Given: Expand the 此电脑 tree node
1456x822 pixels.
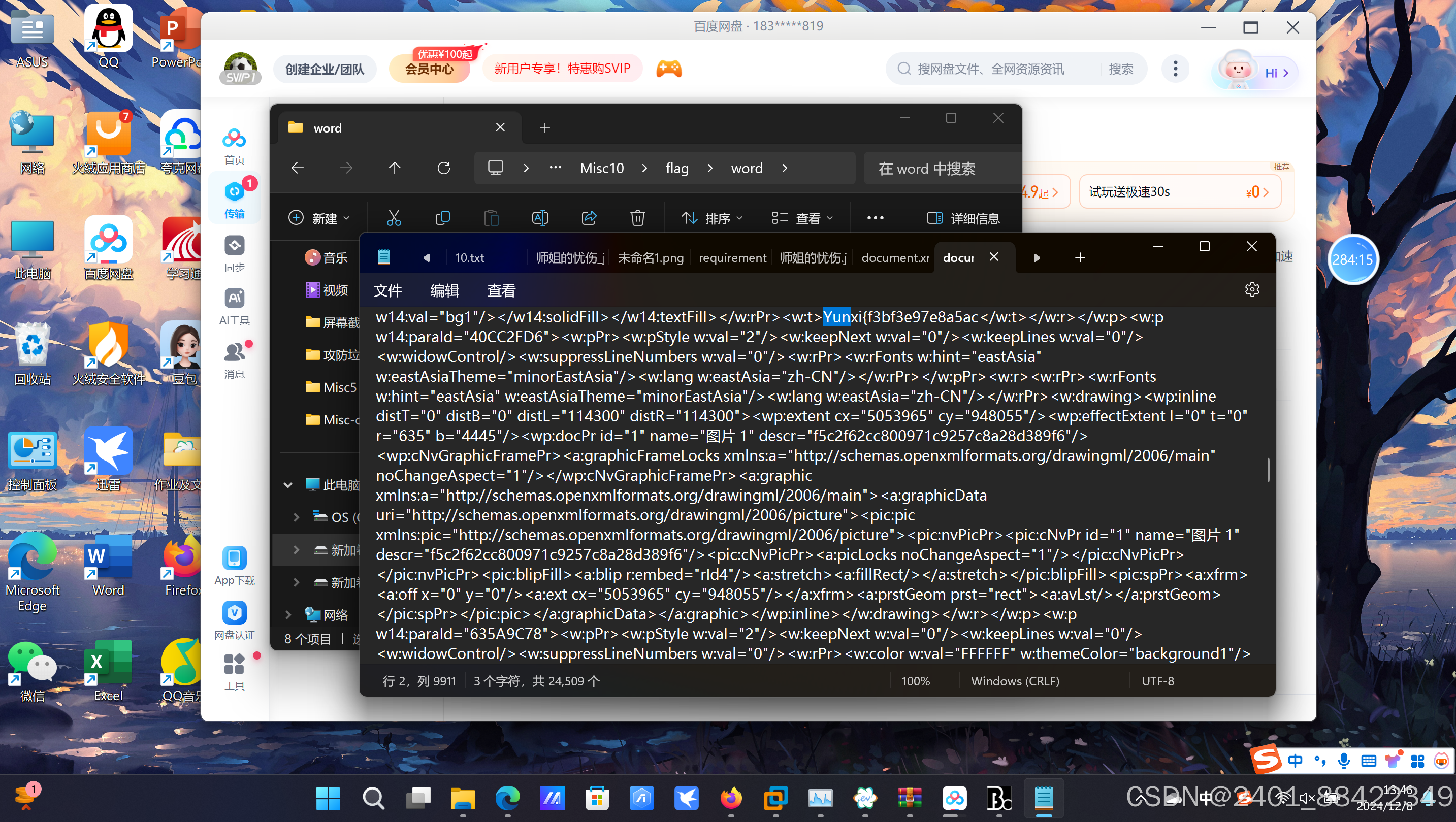Looking at the screenshot, I should [x=288, y=485].
